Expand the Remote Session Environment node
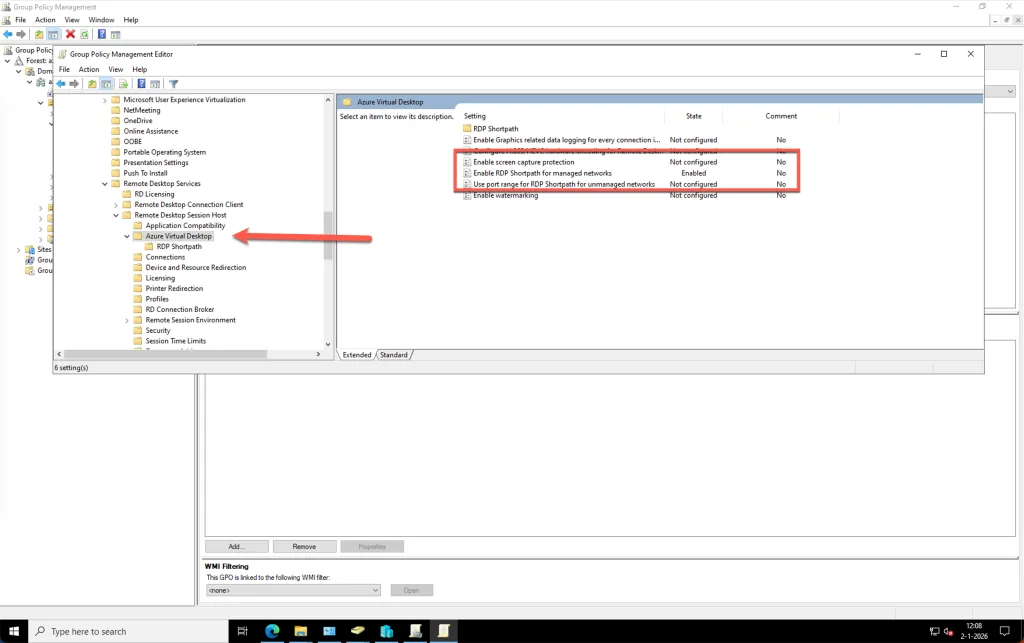The height and width of the screenshot is (643, 1024). coord(127,321)
